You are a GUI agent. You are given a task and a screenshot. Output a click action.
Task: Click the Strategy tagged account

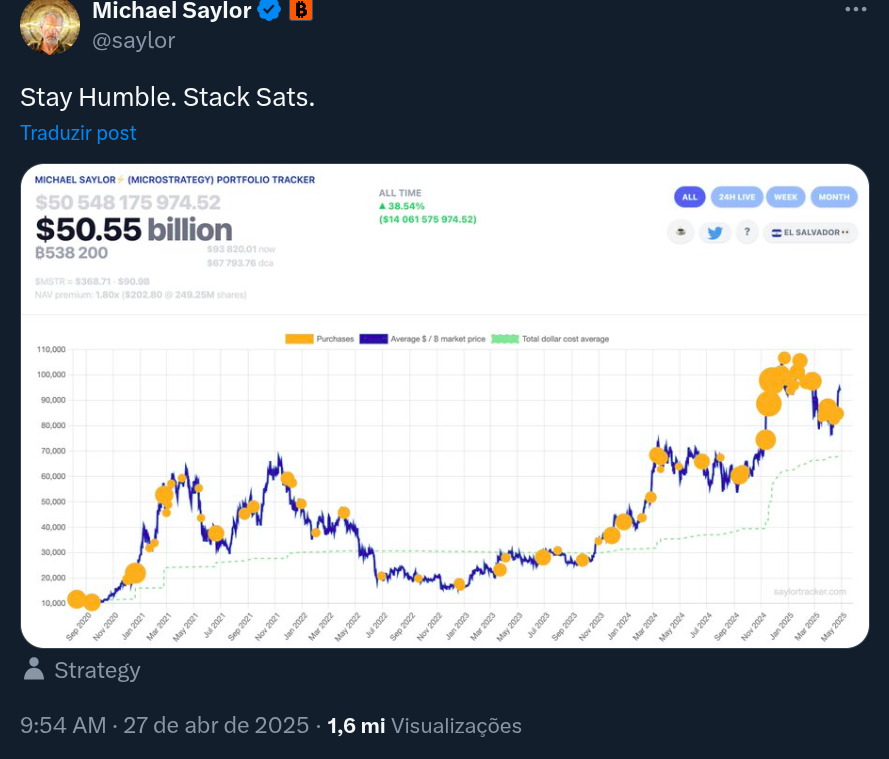click(x=97, y=670)
